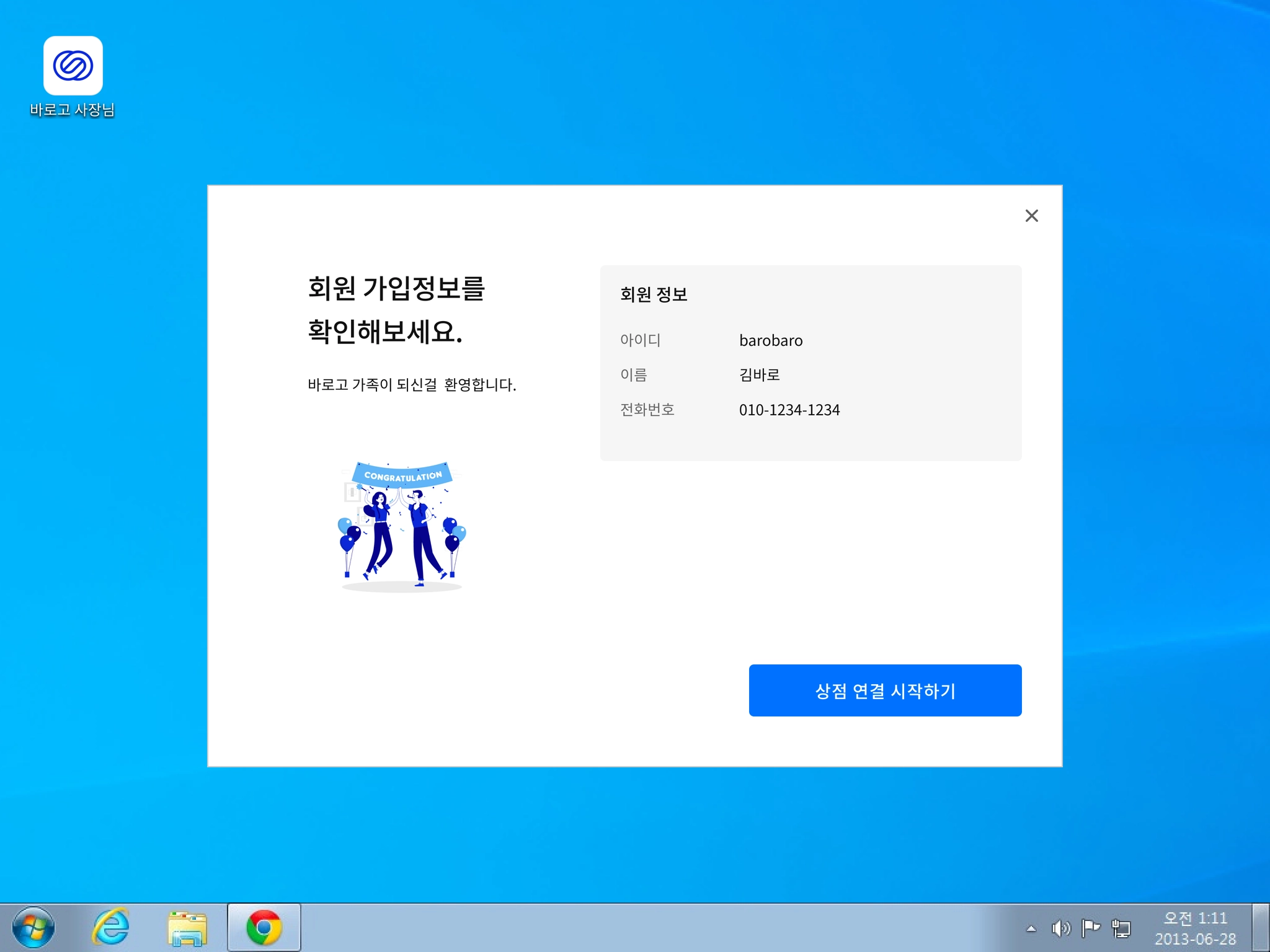The image size is (1270, 952).
Task: Launch Internet Explorer from the taskbar
Action: (111, 928)
